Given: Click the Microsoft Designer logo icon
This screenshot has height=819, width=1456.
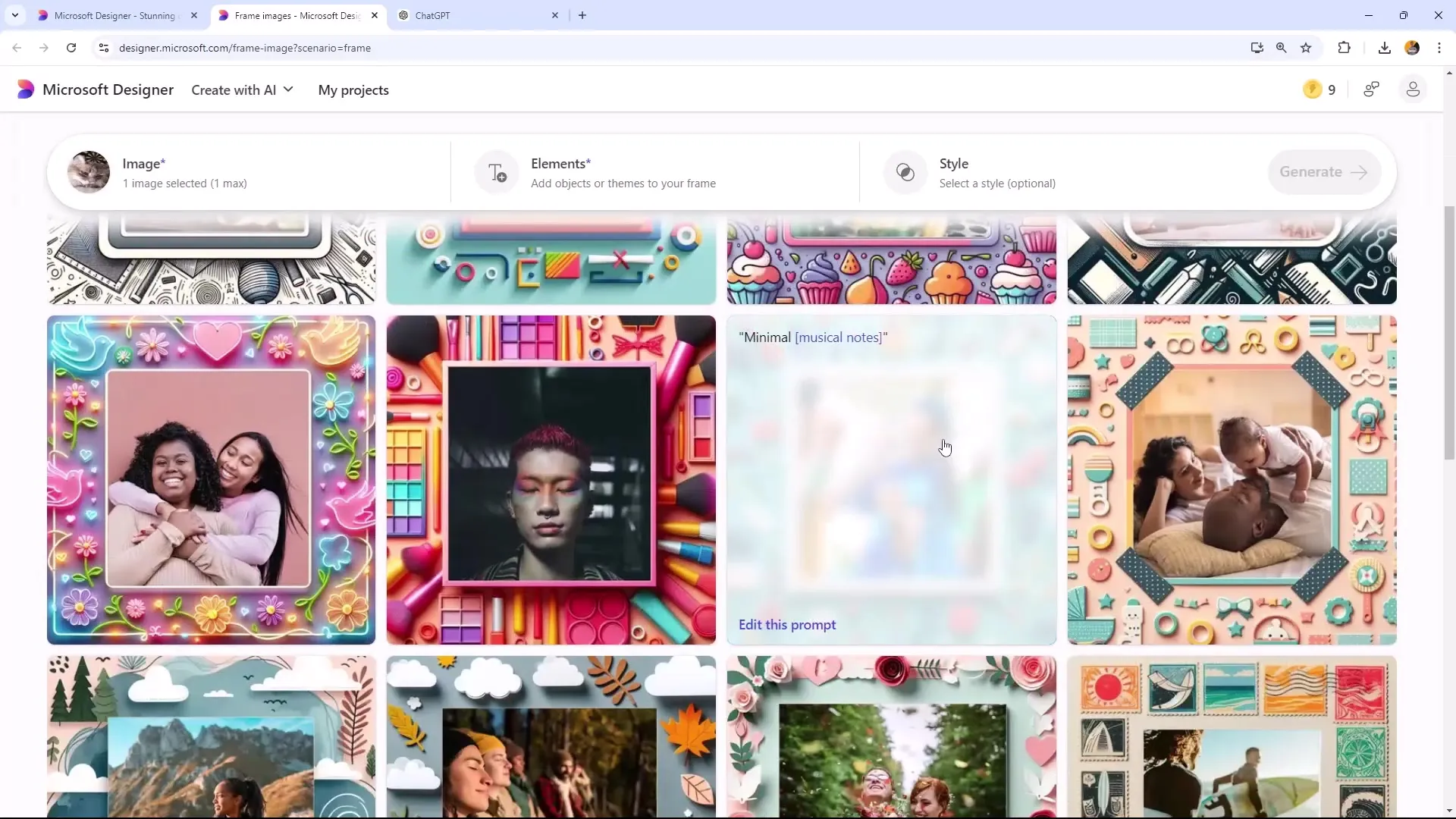Looking at the screenshot, I should pyautogui.click(x=26, y=89).
